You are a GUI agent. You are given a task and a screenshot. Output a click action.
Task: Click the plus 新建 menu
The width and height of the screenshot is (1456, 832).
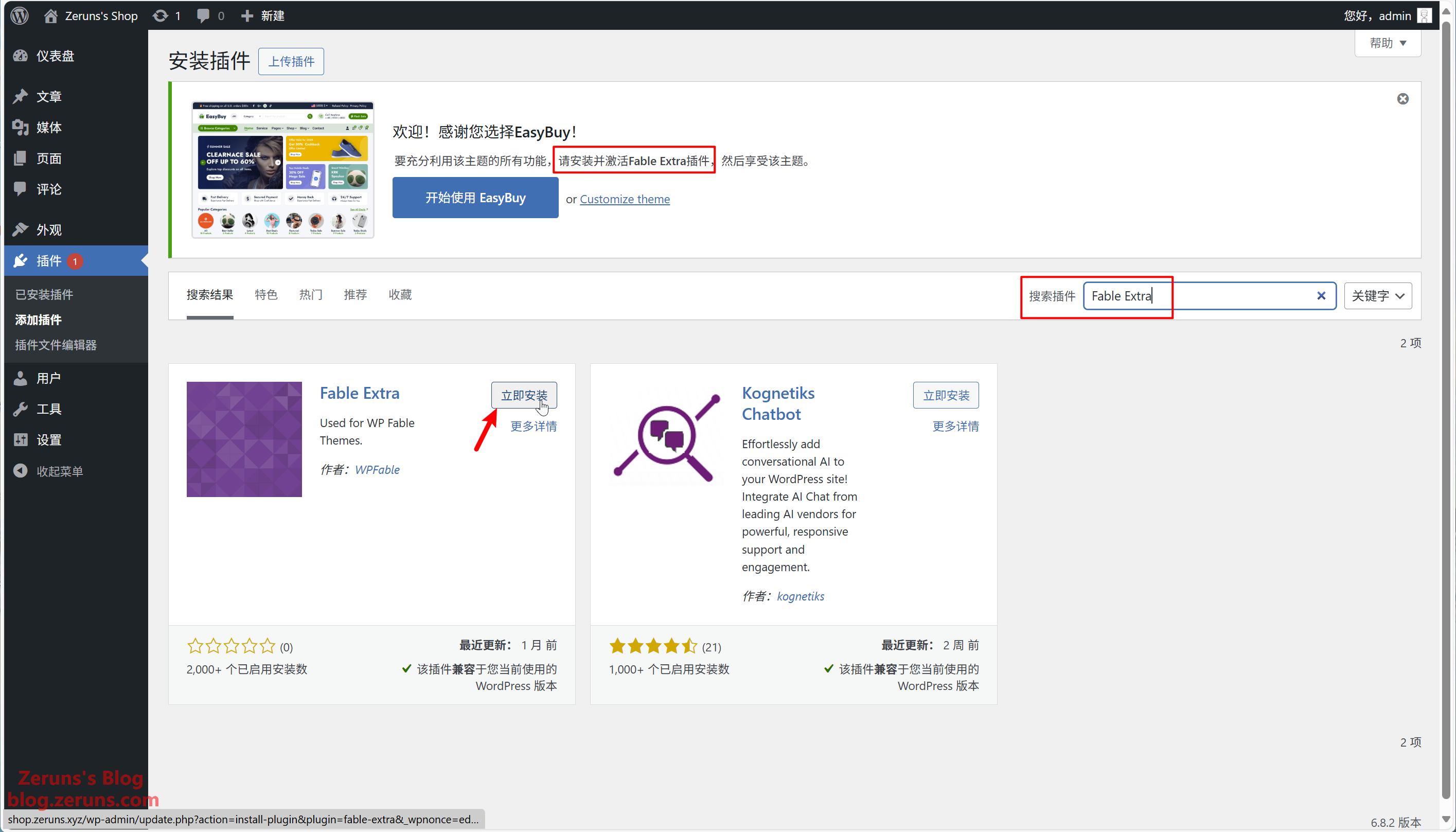pos(263,15)
